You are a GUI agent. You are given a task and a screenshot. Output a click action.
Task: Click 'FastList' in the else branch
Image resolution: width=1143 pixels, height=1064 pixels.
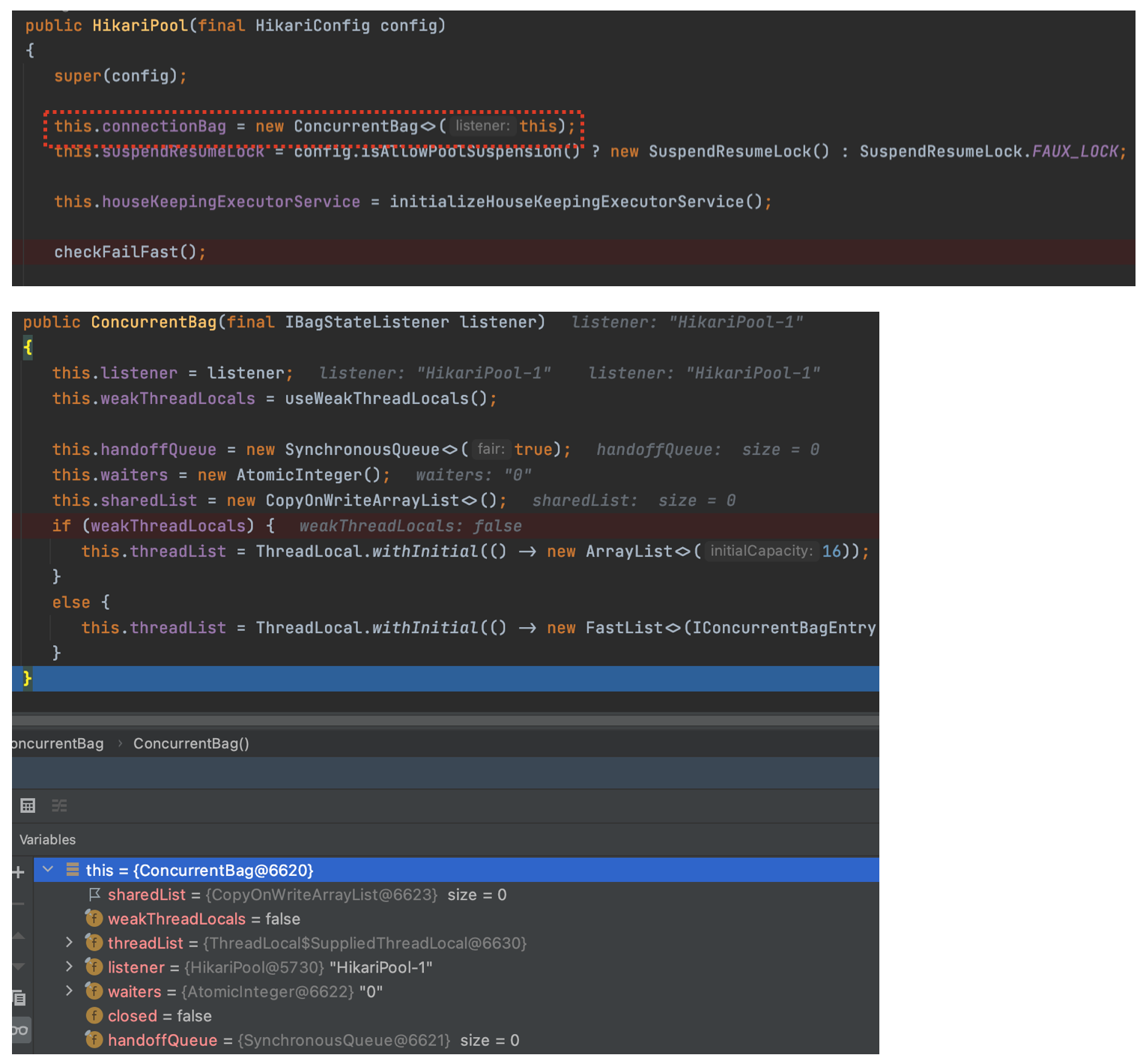point(624,628)
